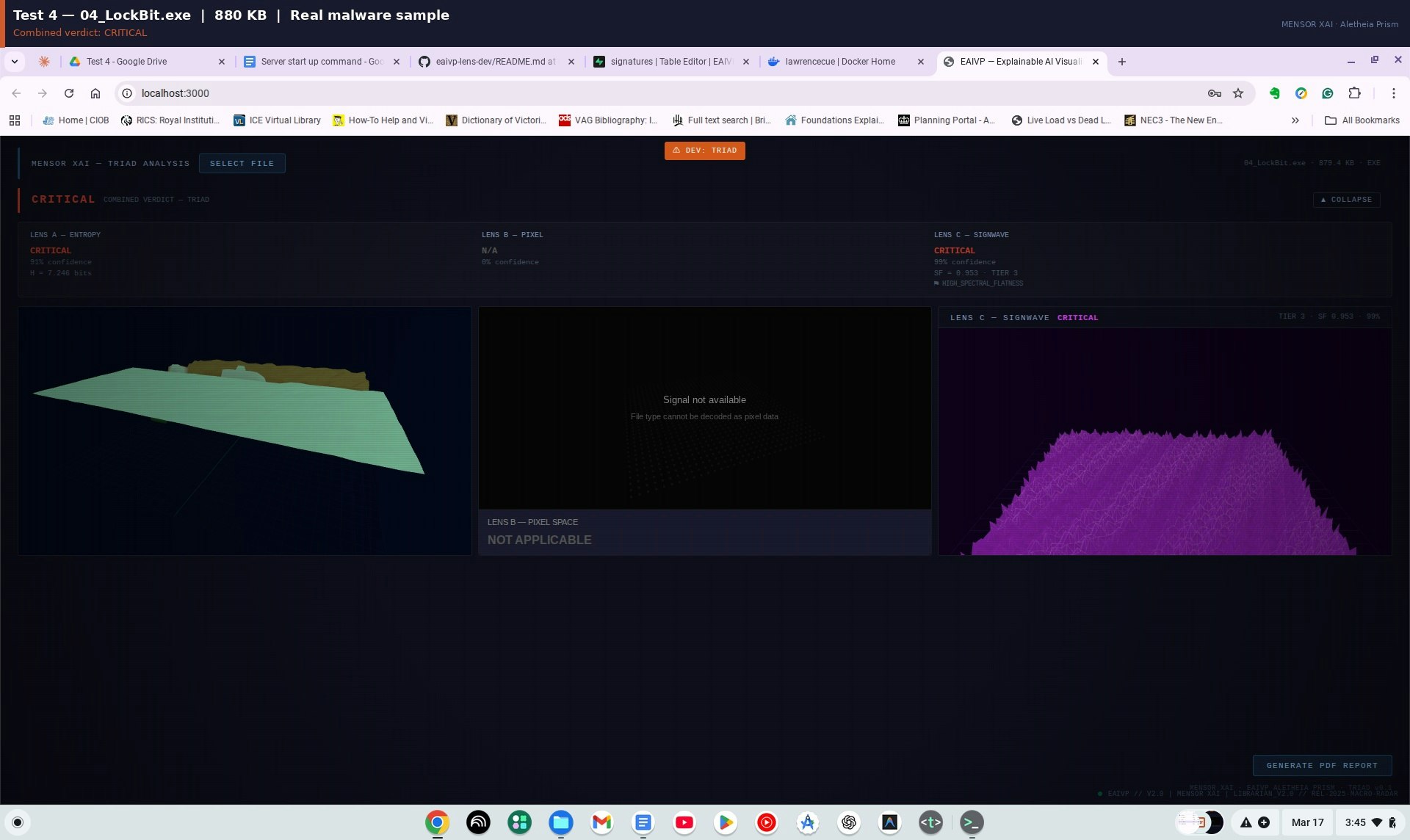
Task: Open the password manager key icon
Action: (x=1214, y=93)
